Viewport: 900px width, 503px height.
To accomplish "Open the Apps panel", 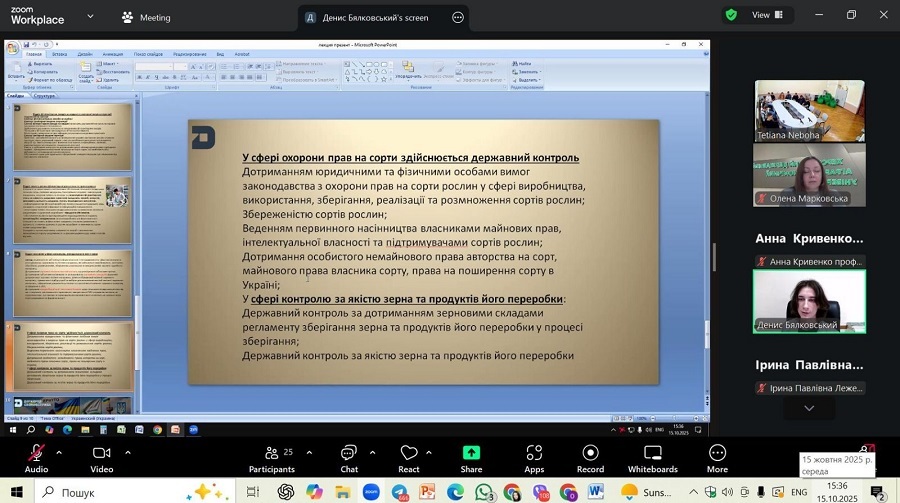I will 534,458.
